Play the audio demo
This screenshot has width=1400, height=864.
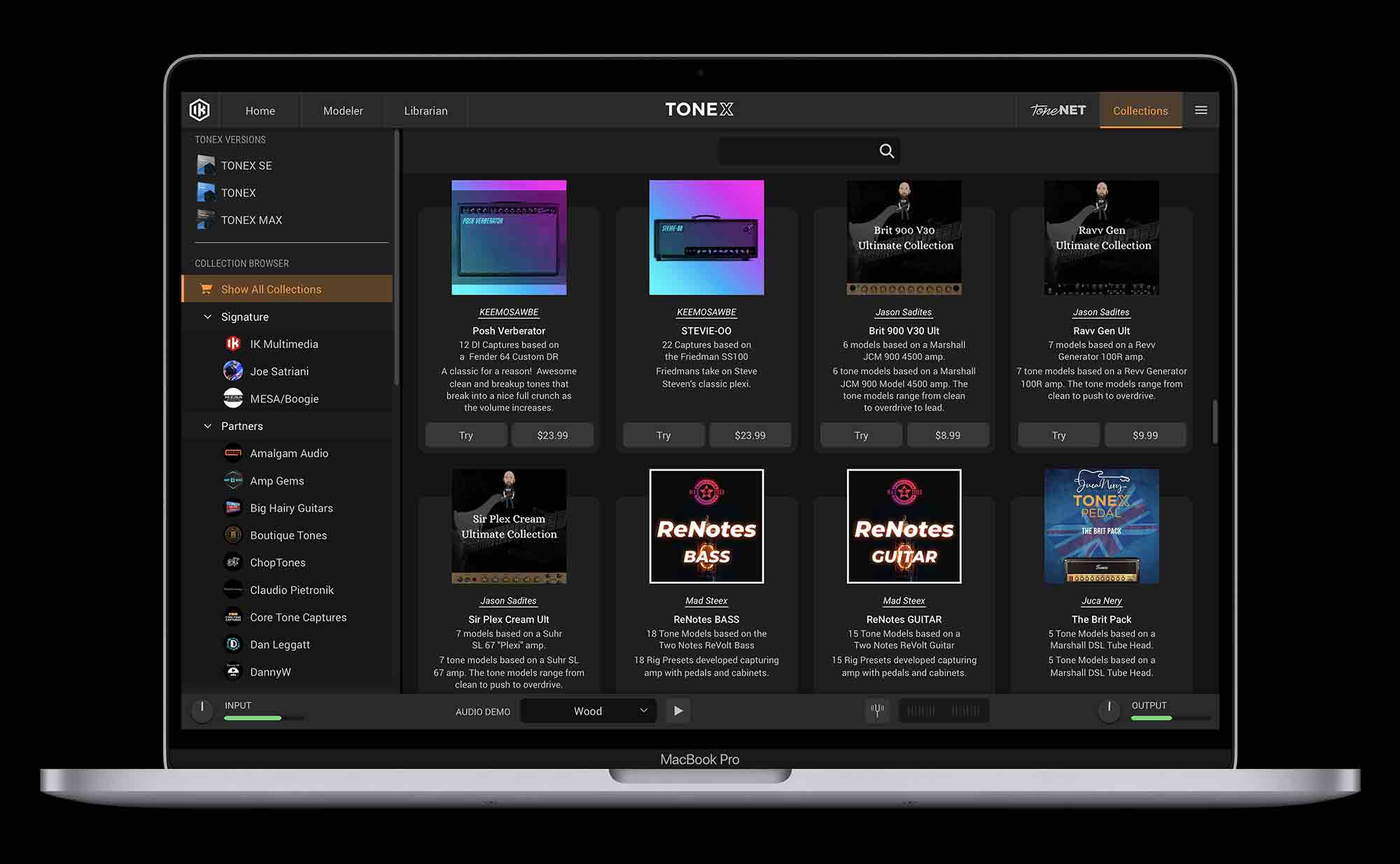(x=678, y=711)
